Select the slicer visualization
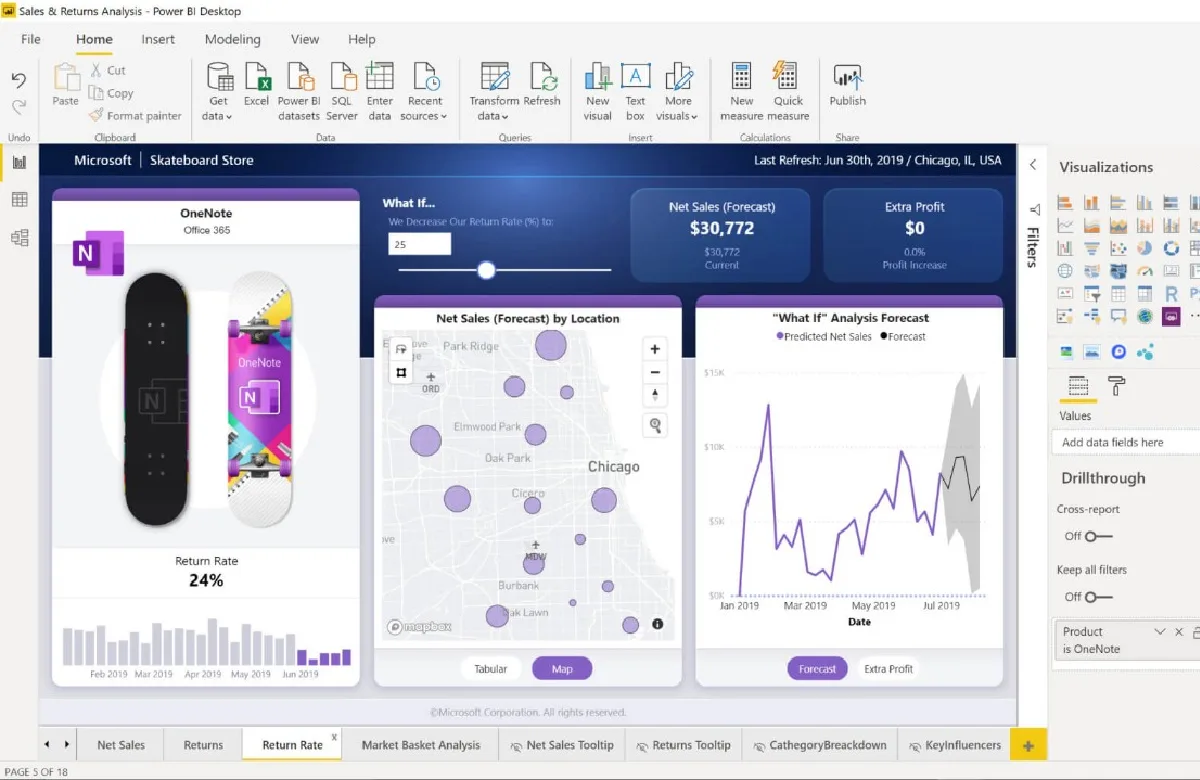Image resolution: width=1200 pixels, height=780 pixels. [1092, 294]
